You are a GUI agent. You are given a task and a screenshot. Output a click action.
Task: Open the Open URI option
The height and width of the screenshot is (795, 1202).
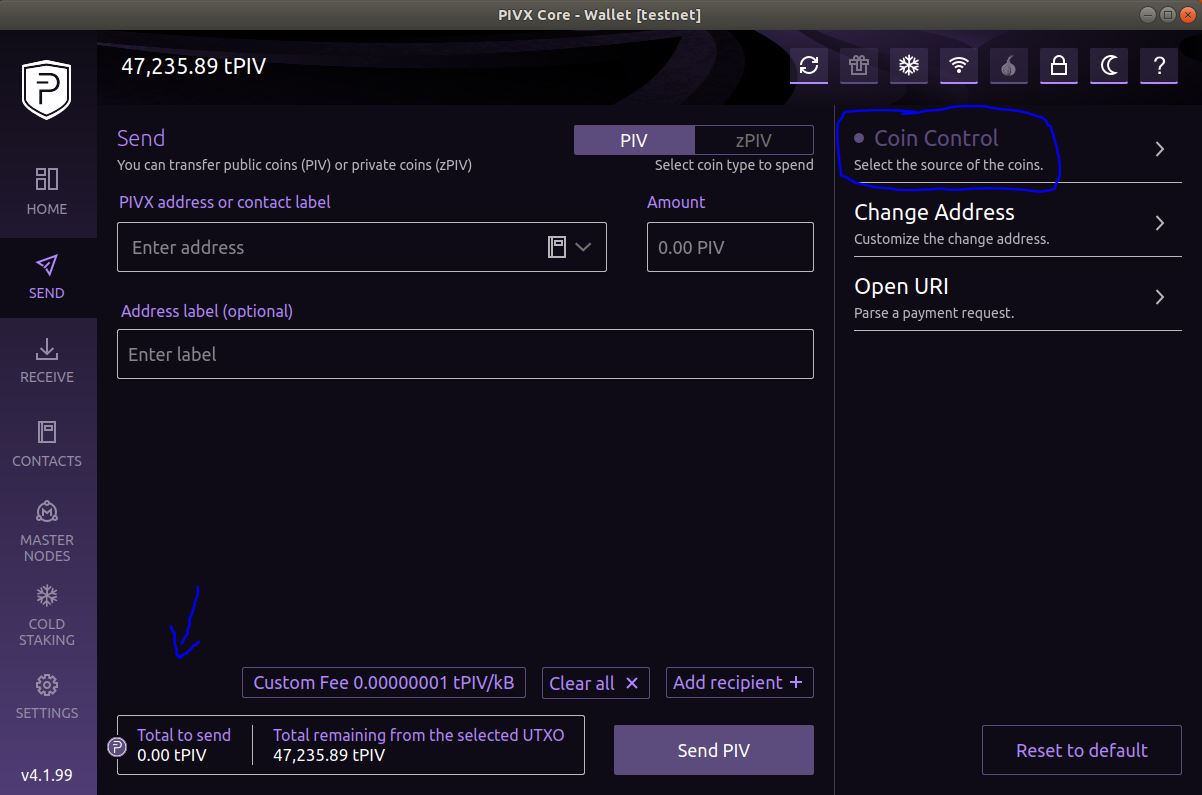[x=1018, y=297]
